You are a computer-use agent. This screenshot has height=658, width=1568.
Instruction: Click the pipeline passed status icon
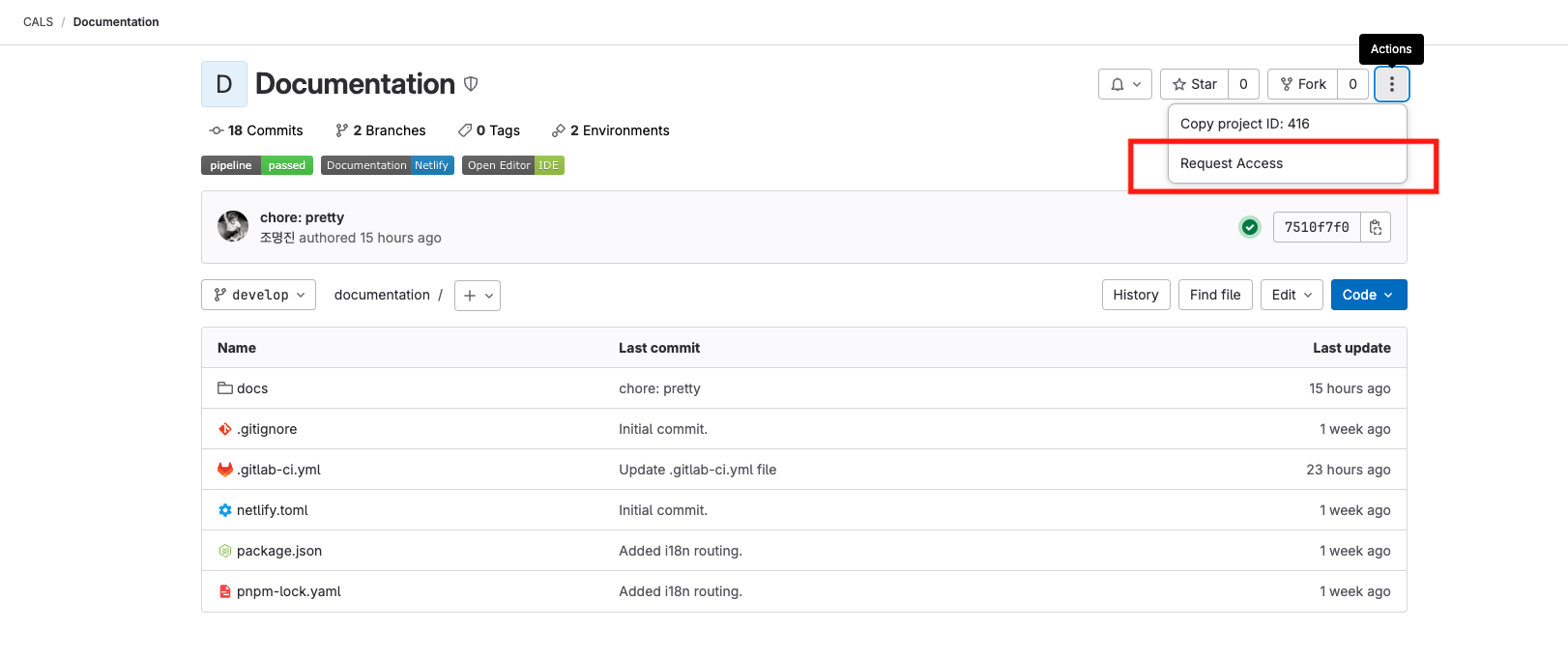pos(1250,227)
